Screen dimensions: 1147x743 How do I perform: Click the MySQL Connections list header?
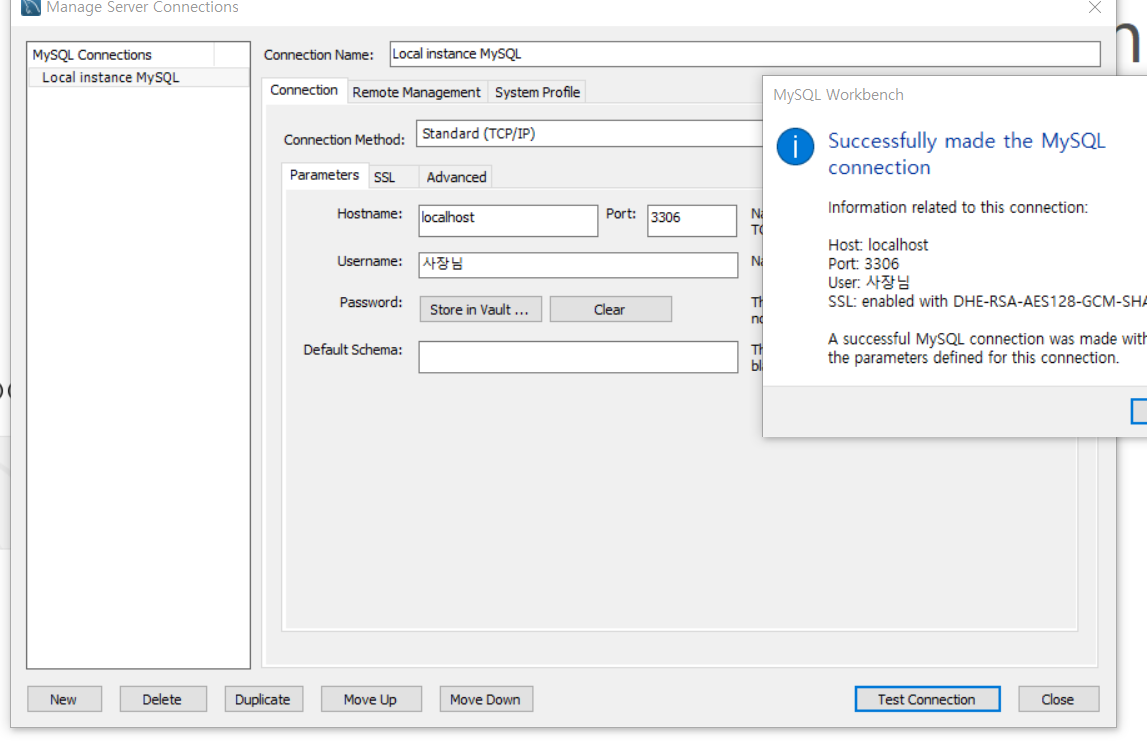click(x=121, y=55)
